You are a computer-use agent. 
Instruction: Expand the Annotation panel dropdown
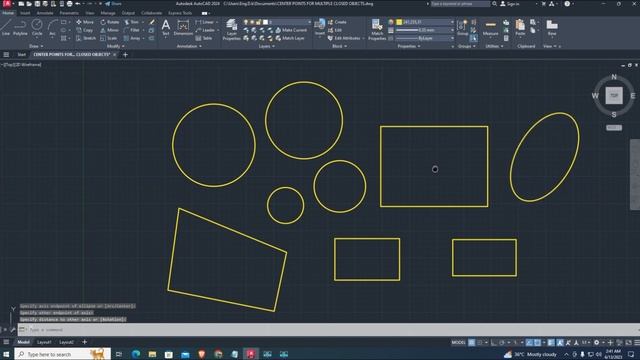pyautogui.click(x=189, y=46)
